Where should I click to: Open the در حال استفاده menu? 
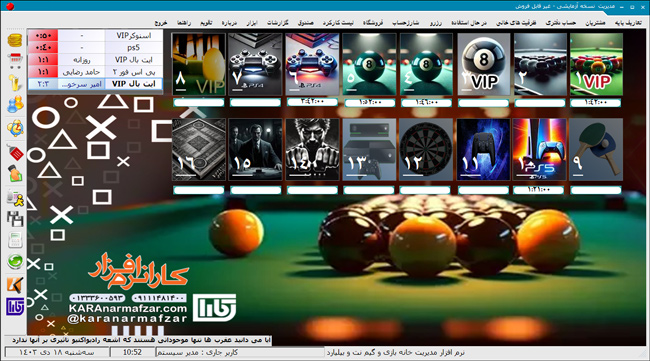pos(469,23)
